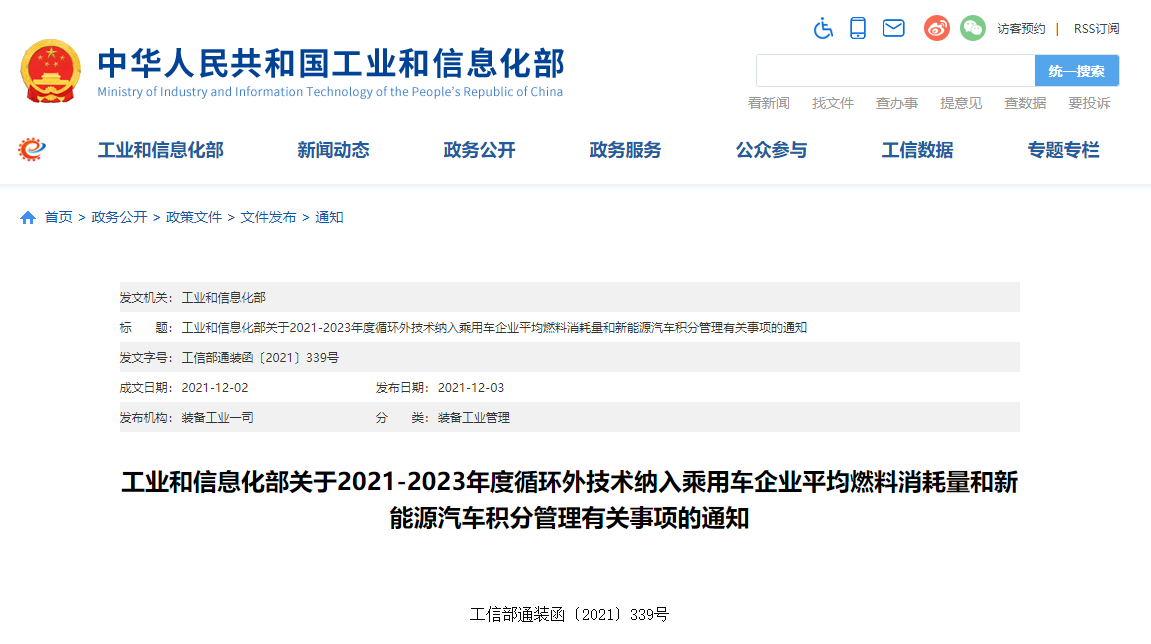Click 政策文件 in breadcrumb trail
This screenshot has height=644, width=1151.
[194, 217]
